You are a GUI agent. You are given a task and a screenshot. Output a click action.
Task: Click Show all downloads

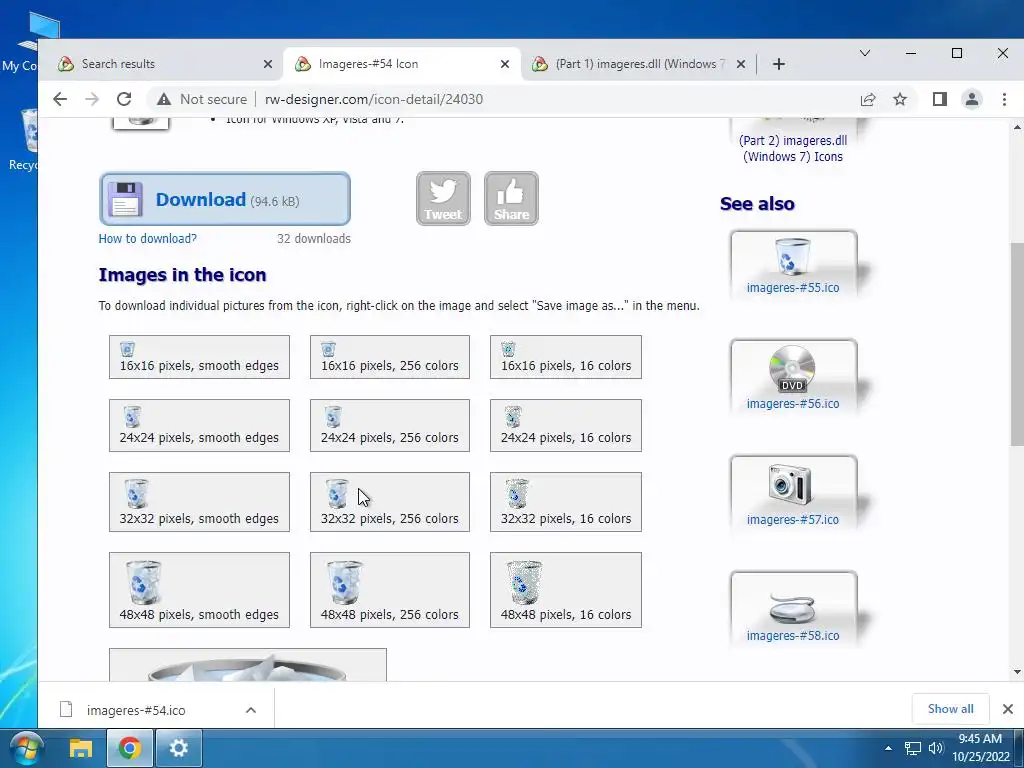(950, 709)
